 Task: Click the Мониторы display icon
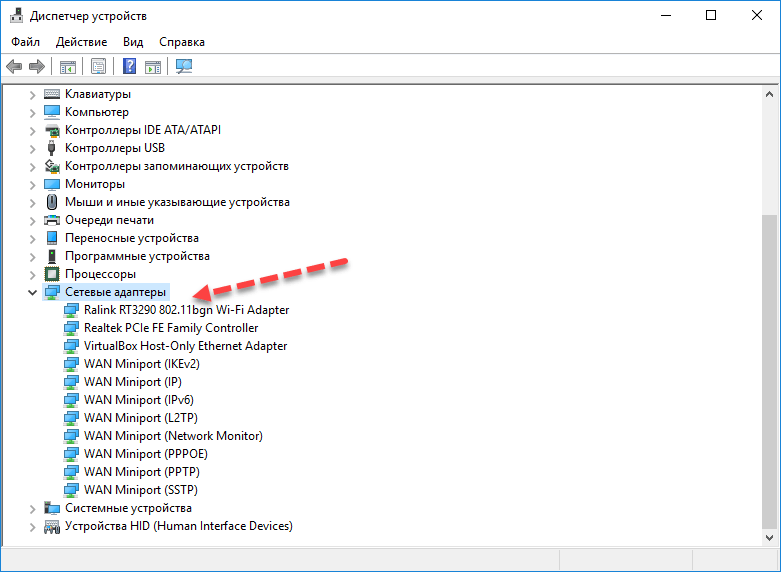52,184
